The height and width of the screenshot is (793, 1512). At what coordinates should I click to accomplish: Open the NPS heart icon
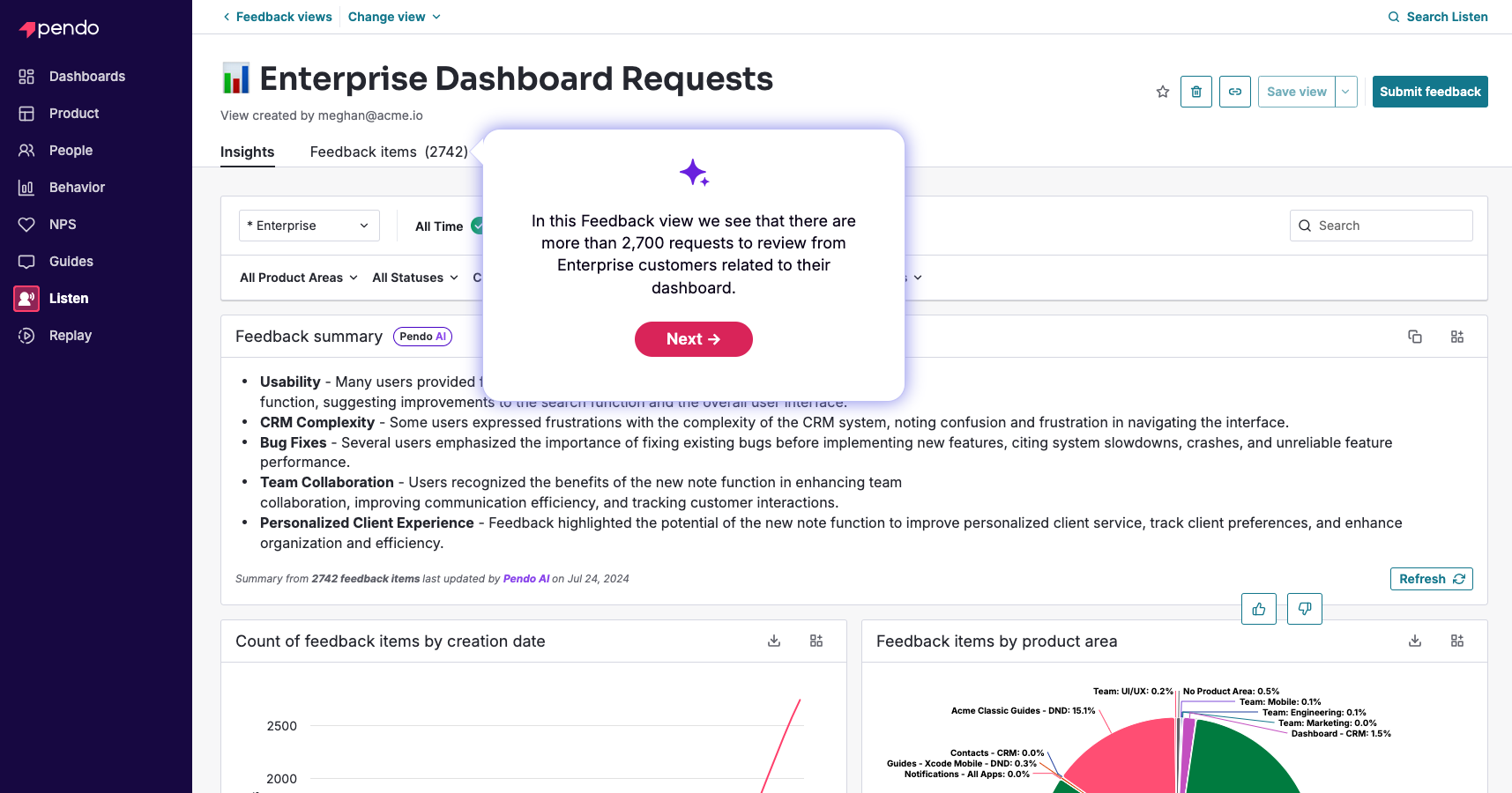26,225
